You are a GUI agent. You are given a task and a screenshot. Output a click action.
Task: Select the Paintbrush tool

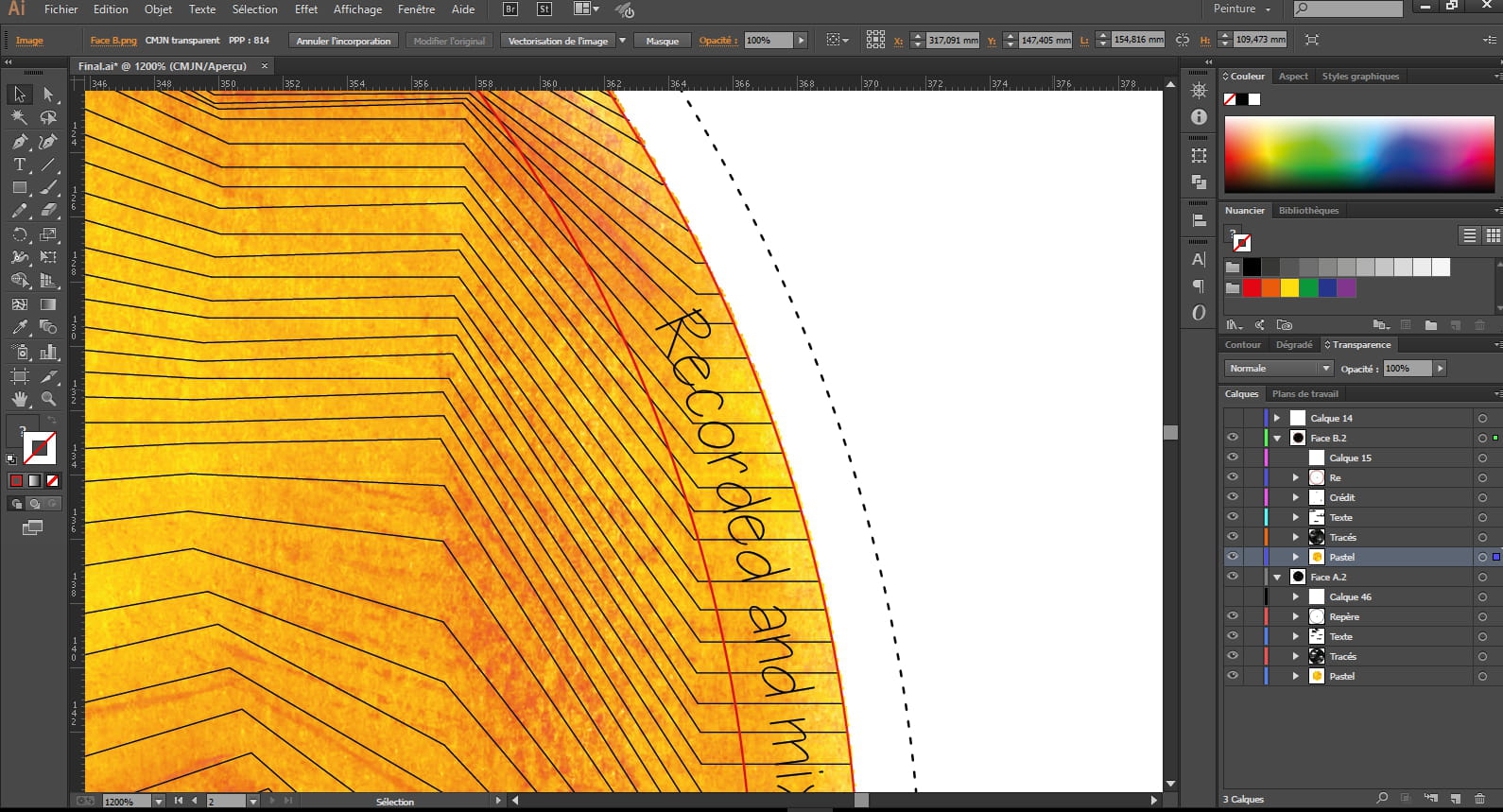coord(48,187)
